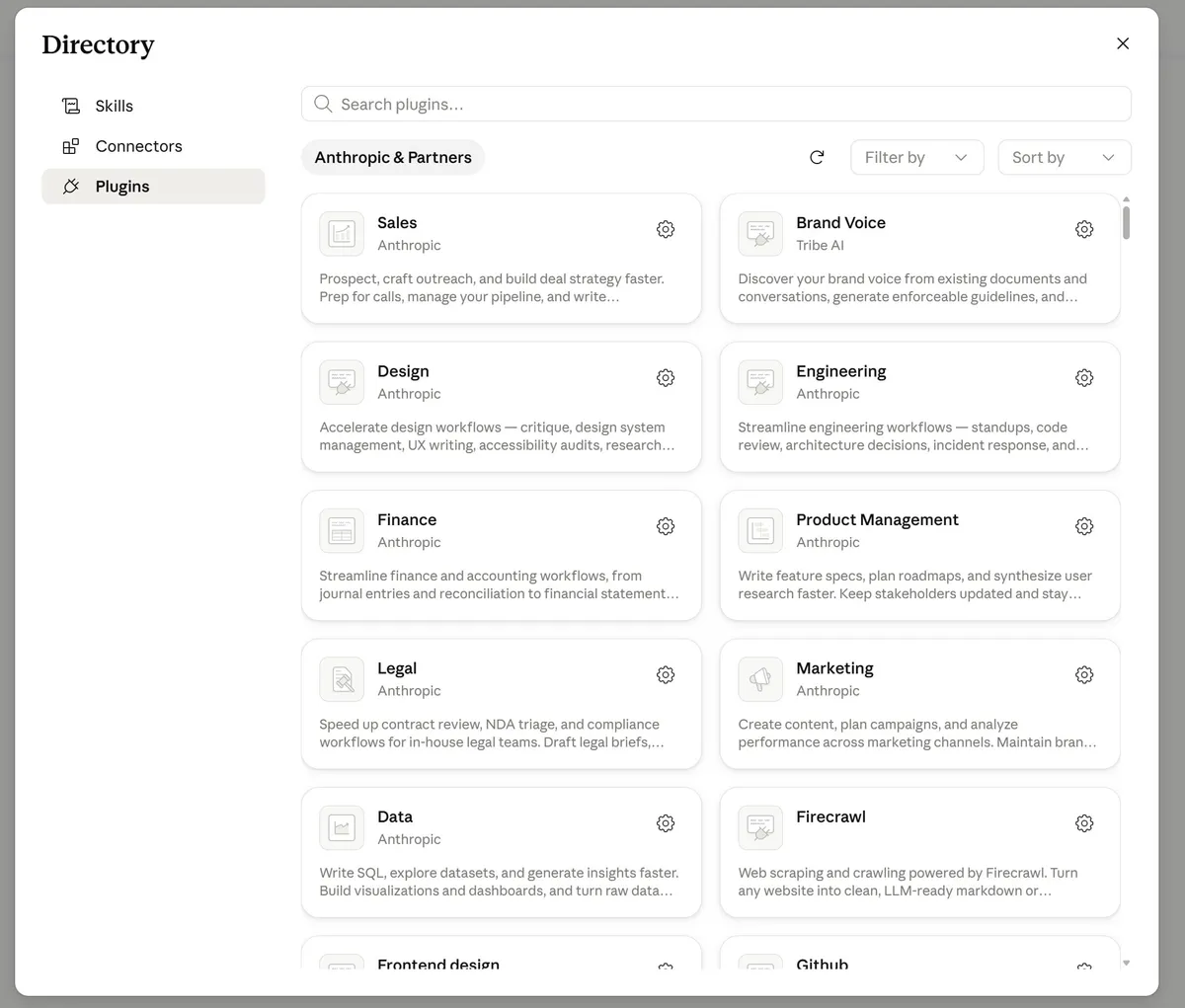Open gear settings for Firecrawl
Viewport: 1185px width, 1008px height.
1084,823
